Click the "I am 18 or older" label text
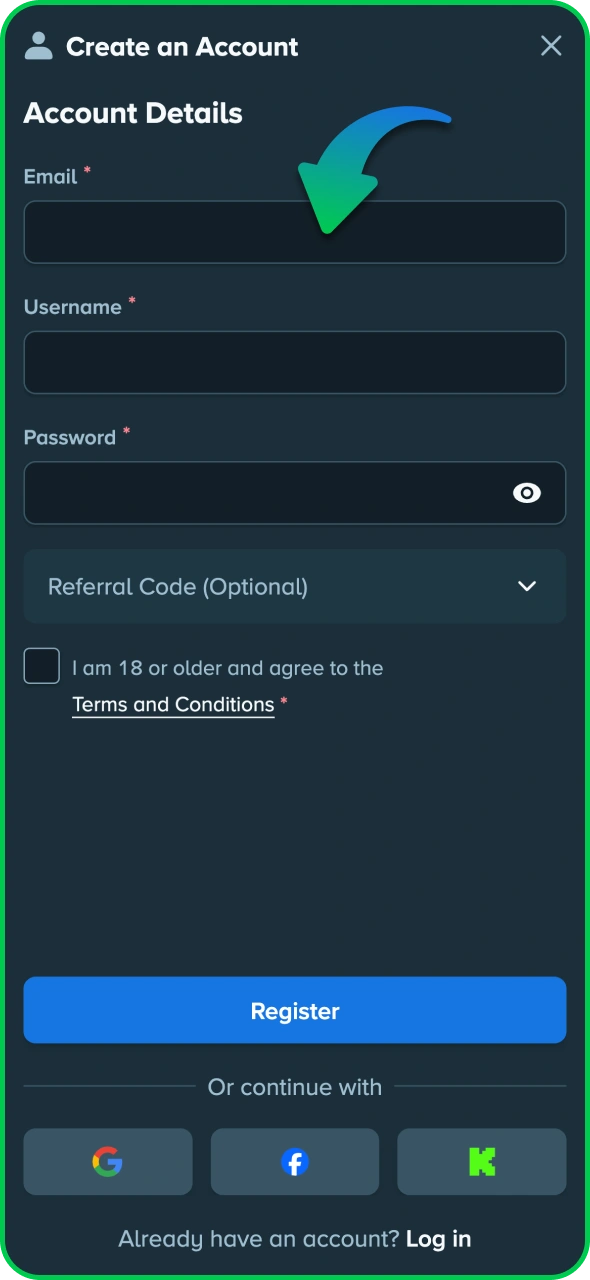590x1280 pixels. (x=227, y=668)
